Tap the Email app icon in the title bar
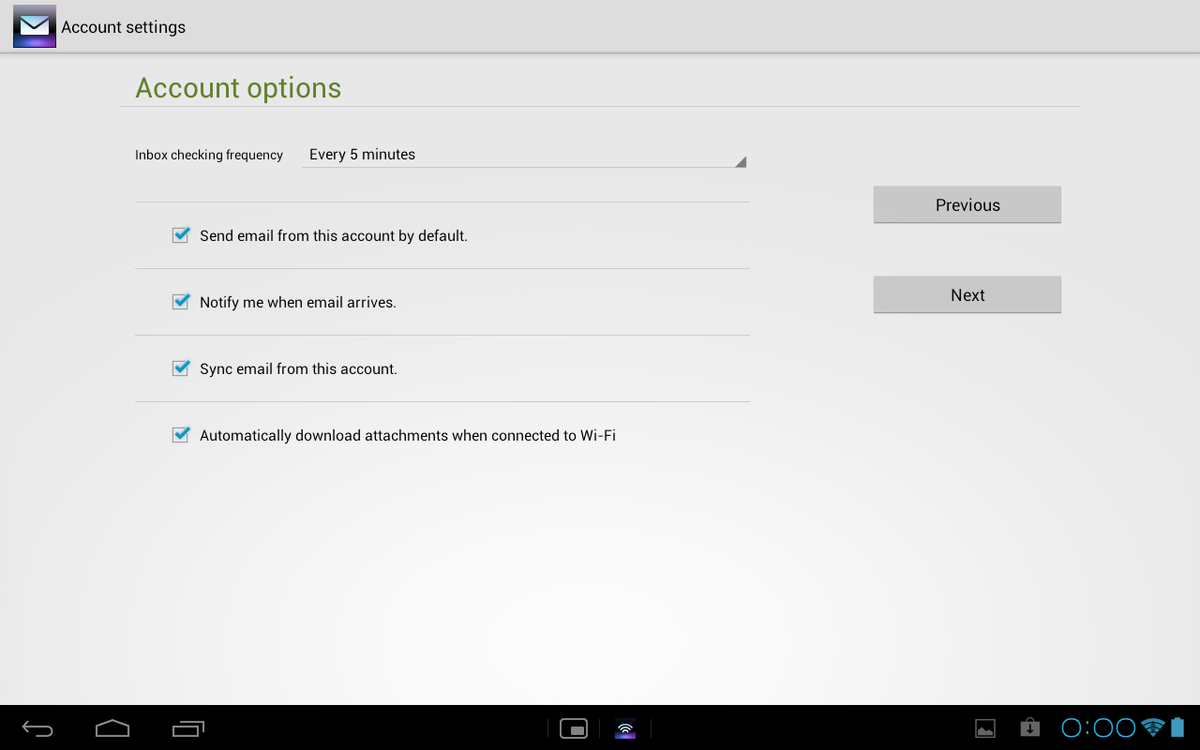 click(x=34, y=27)
